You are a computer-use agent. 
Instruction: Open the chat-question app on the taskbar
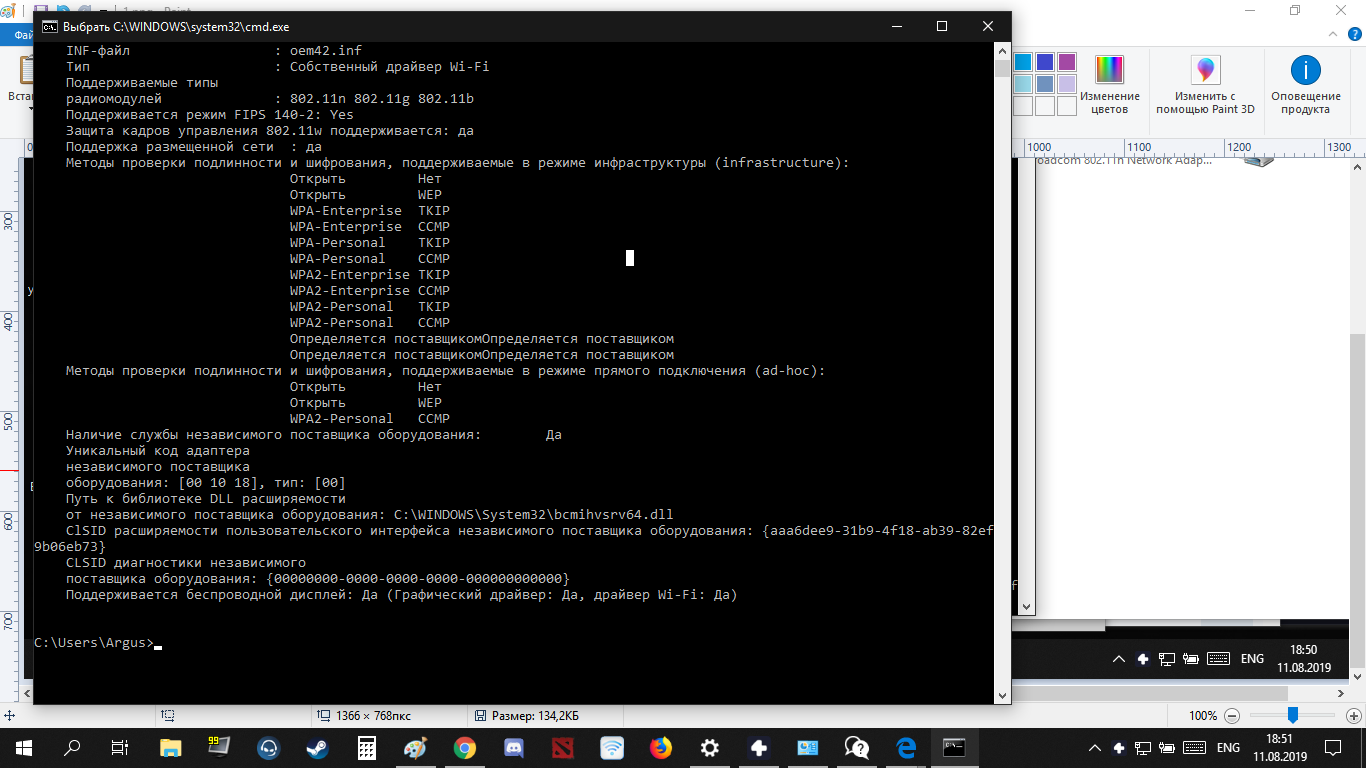coord(857,747)
